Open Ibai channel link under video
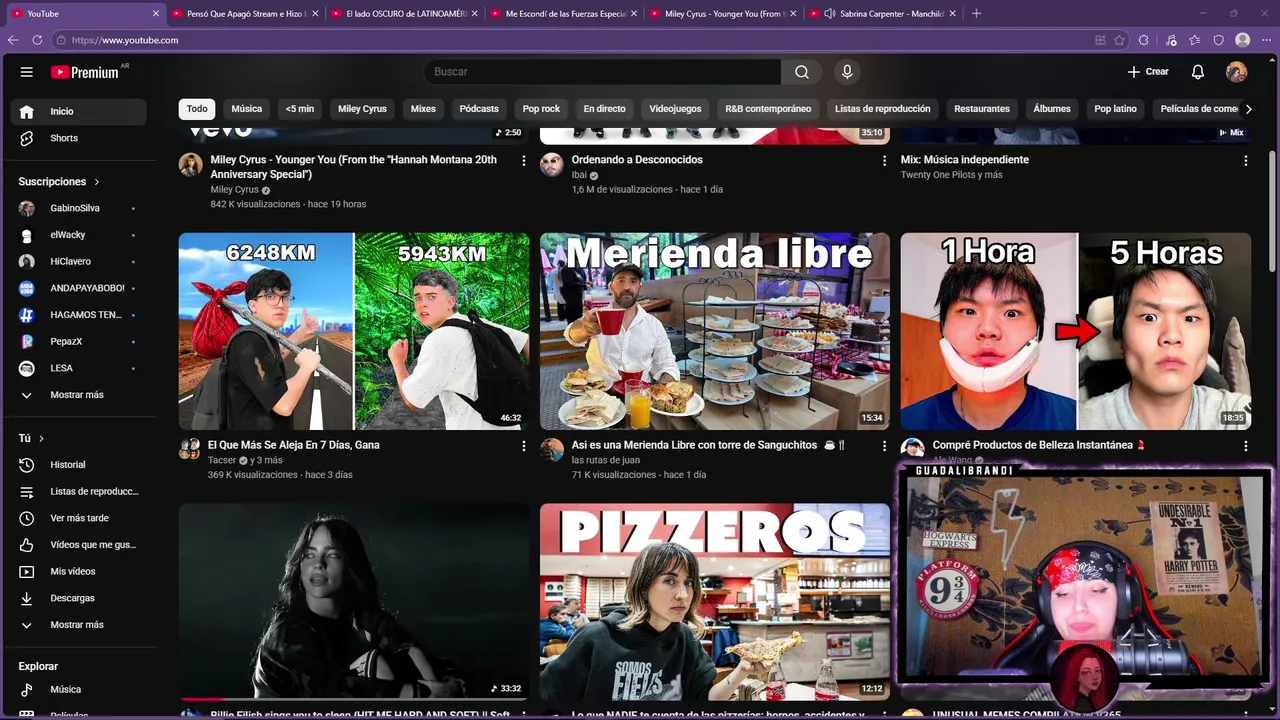 pos(579,175)
